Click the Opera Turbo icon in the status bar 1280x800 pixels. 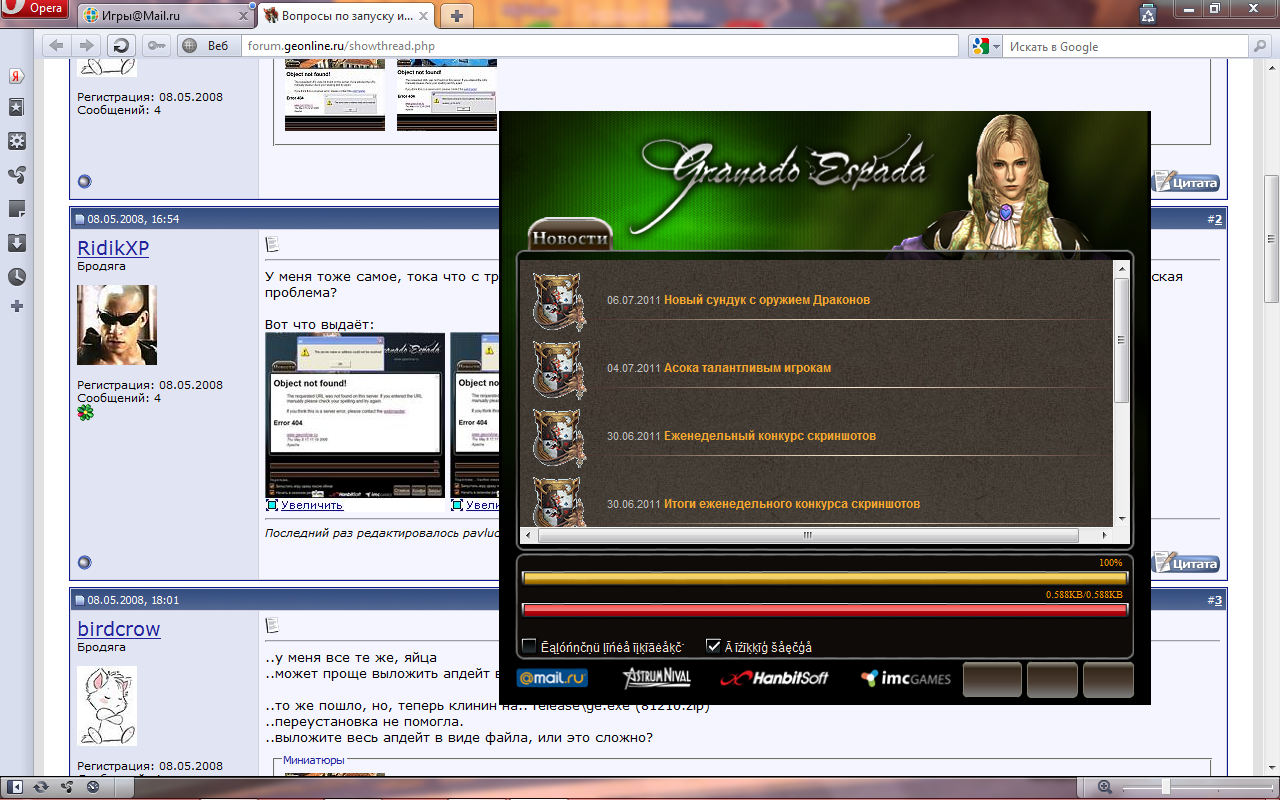tap(92, 787)
